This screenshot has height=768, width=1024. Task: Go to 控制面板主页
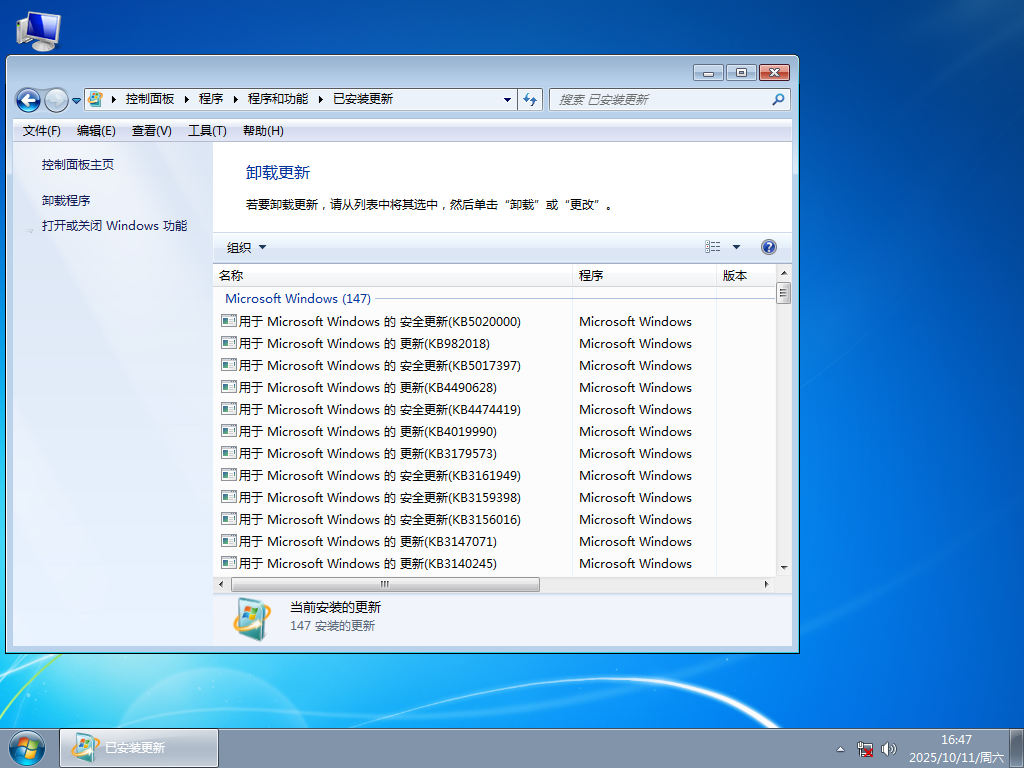(76, 165)
